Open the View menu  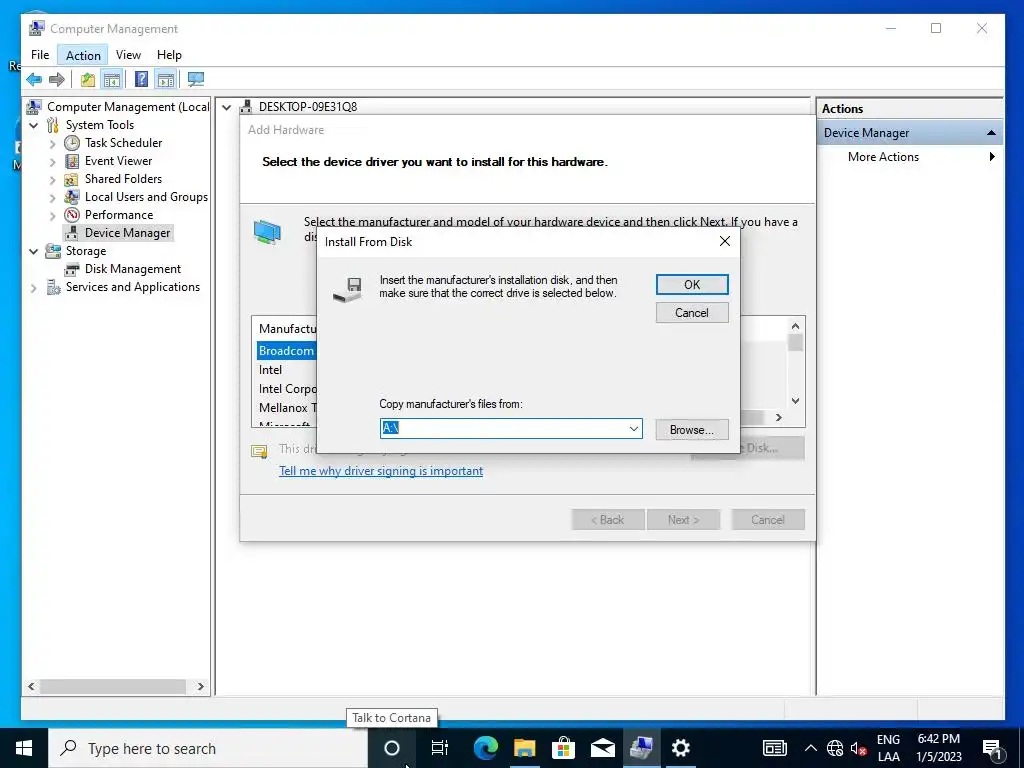[x=128, y=55]
